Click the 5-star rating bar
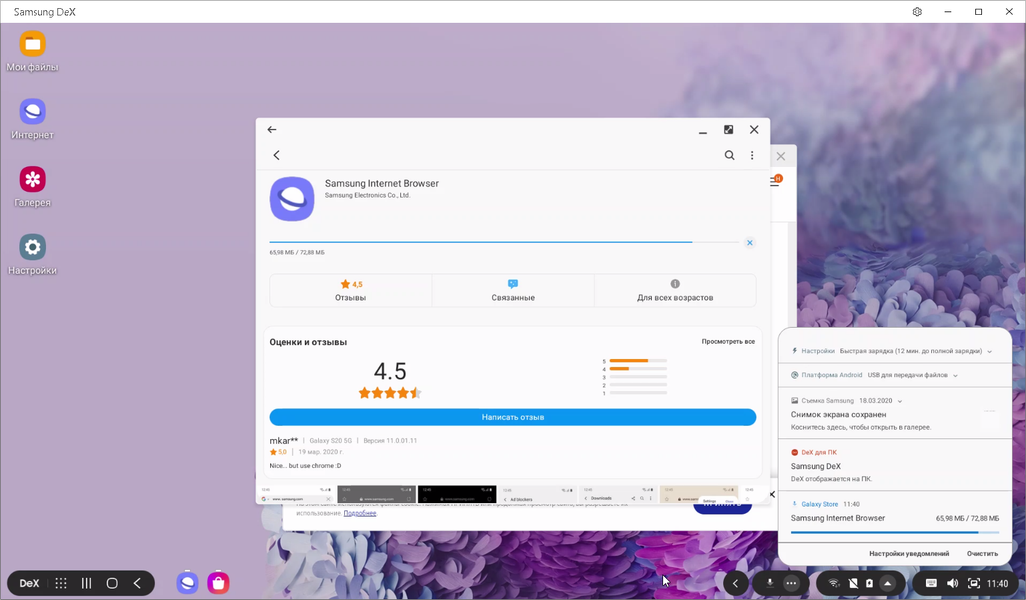The image size is (1026, 600). pyautogui.click(x=638, y=361)
